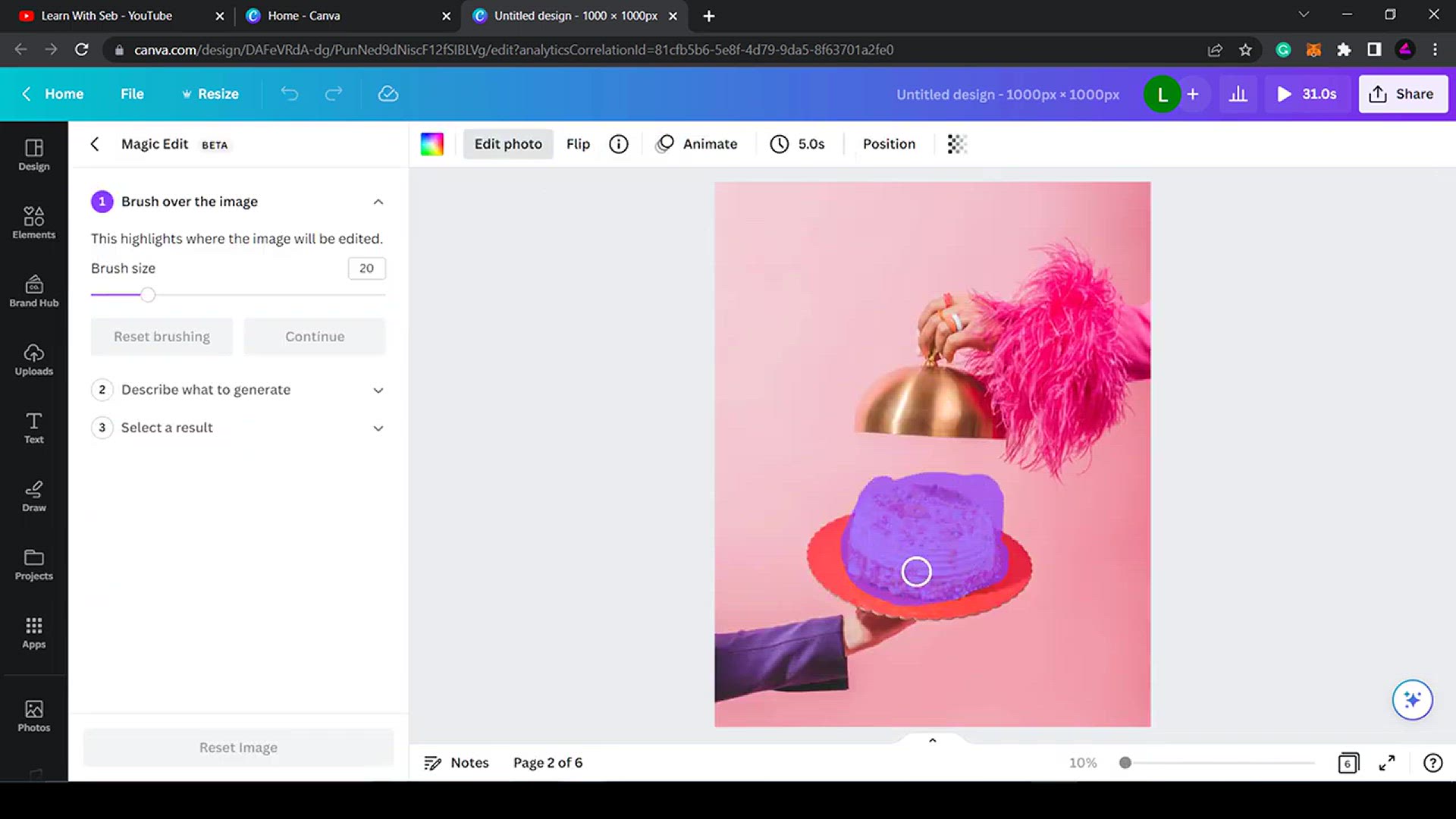
Task: Enter fullscreen presentation mode
Action: (x=1387, y=763)
